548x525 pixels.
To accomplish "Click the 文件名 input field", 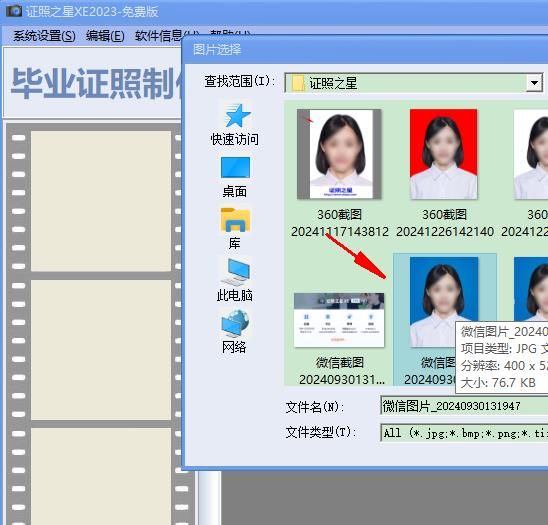I will click(464, 406).
